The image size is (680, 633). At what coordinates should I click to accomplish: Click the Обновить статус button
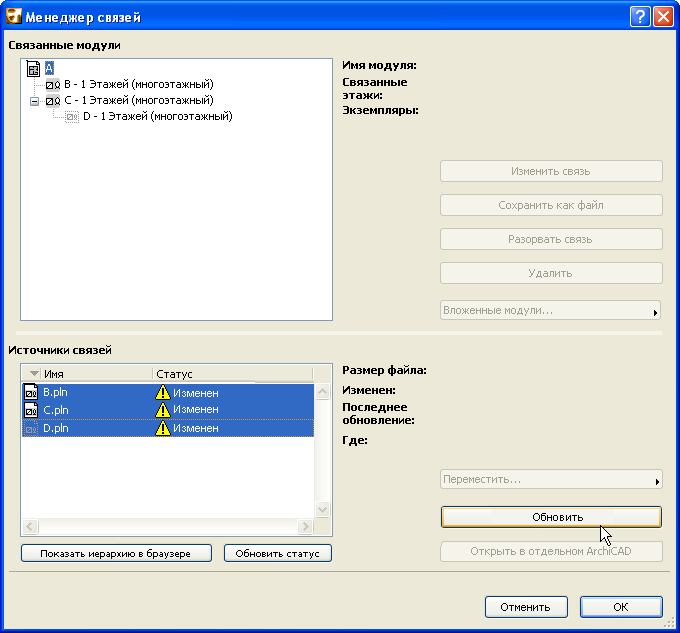278,554
